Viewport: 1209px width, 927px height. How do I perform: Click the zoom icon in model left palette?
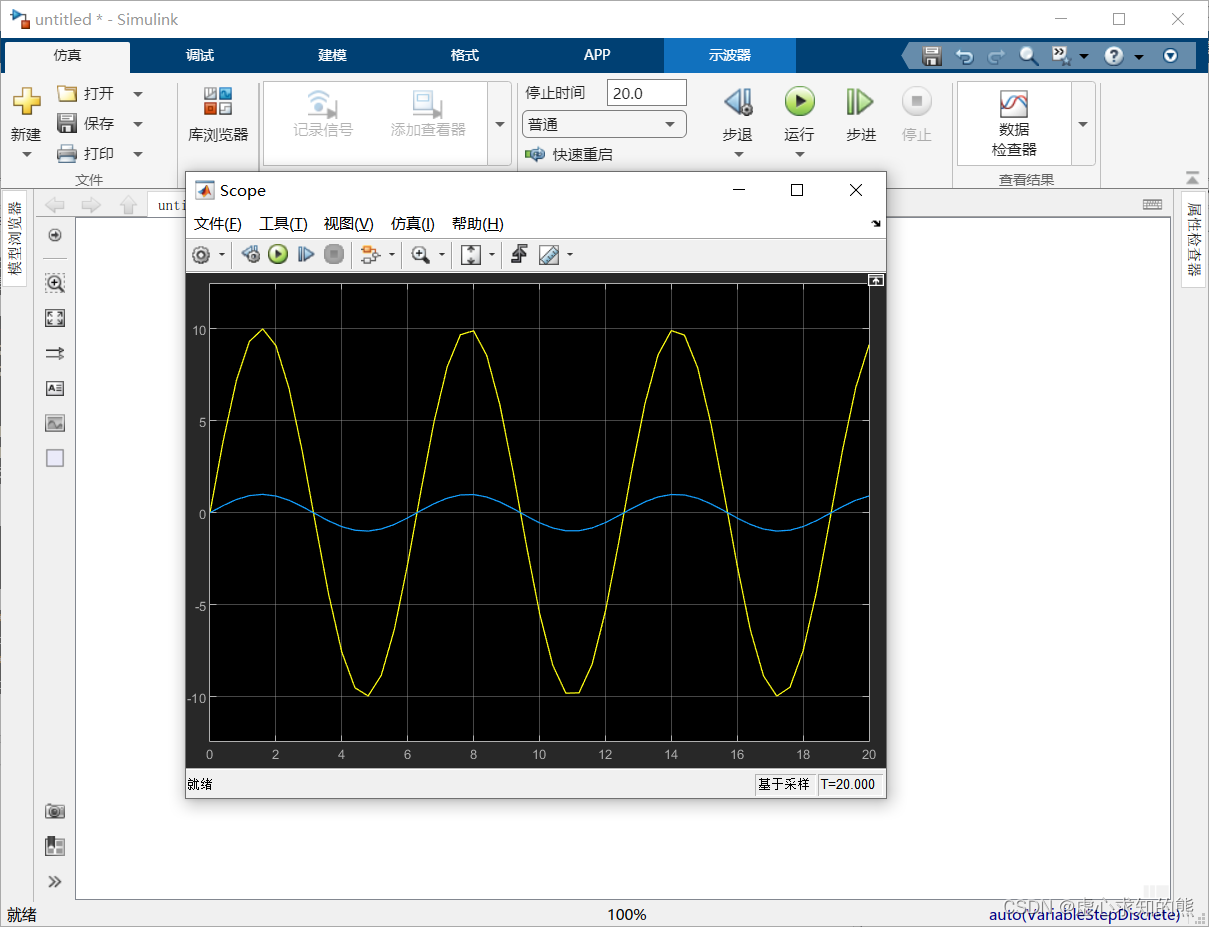point(55,283)
